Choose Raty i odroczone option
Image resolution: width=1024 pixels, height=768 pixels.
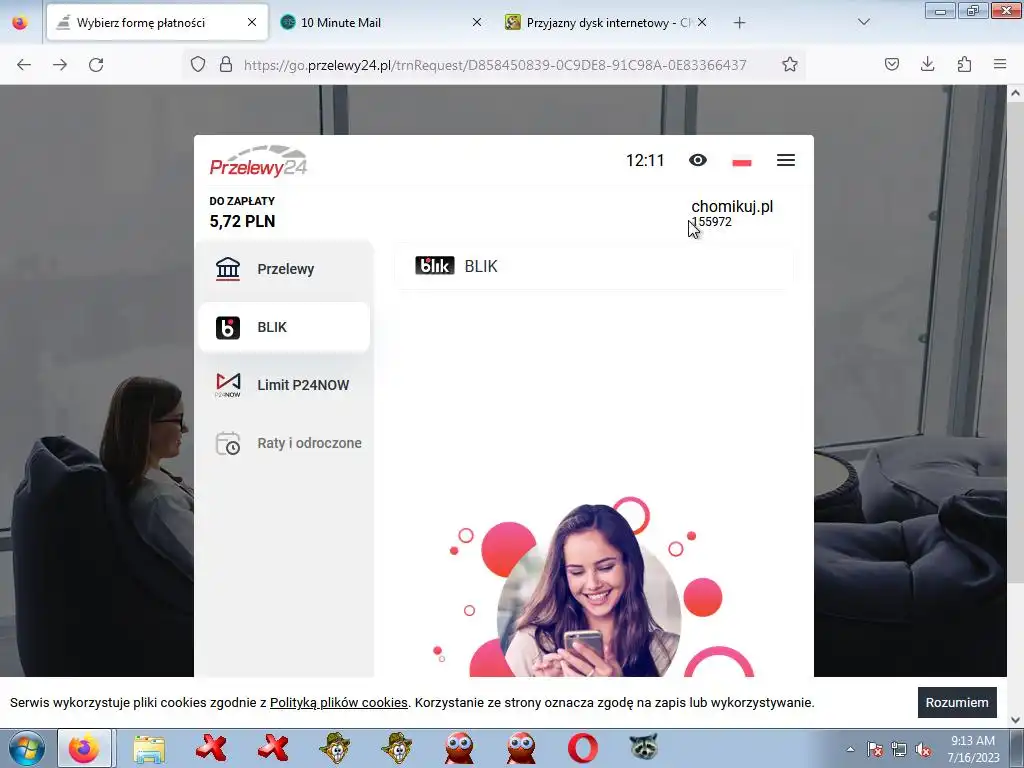[x=284, y=443]
